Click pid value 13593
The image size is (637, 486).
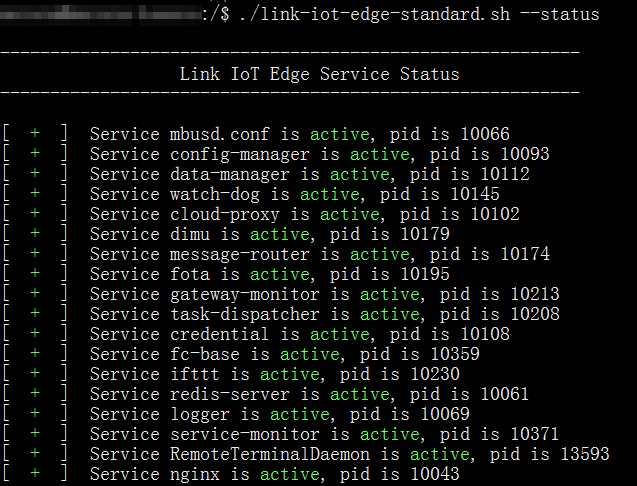click(x=585, y=454)
